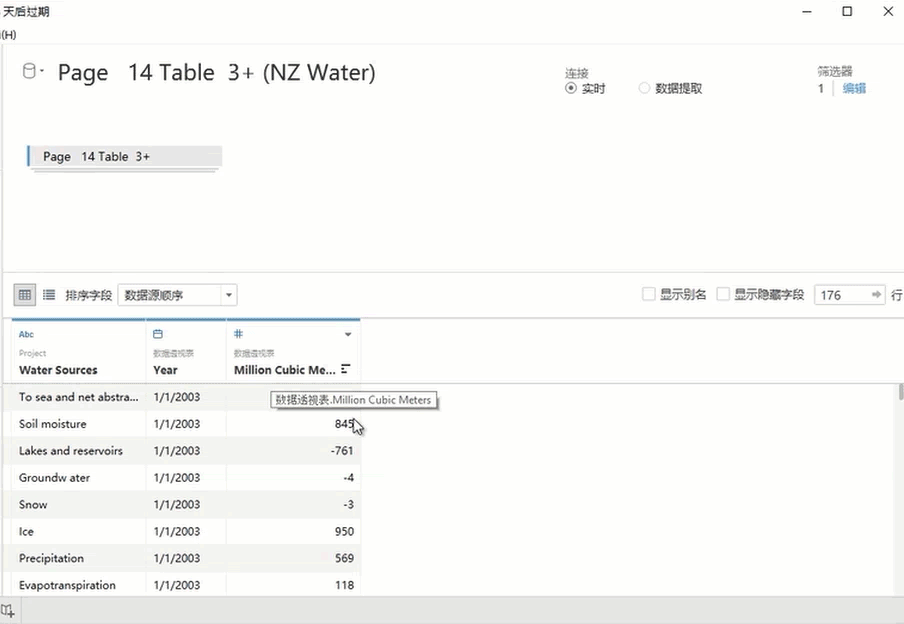Click the data source cylinder icon

point(29,71)
